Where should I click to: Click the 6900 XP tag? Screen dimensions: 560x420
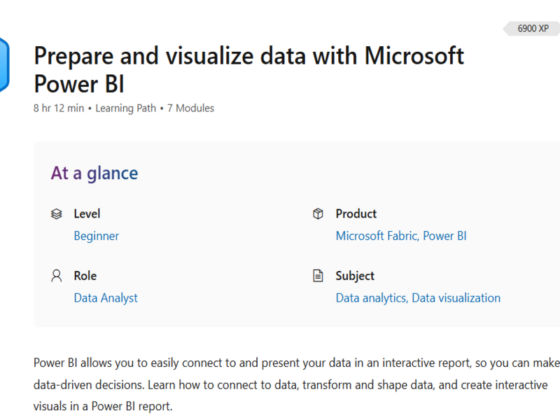pyautogui.click(x=532, y=29)
